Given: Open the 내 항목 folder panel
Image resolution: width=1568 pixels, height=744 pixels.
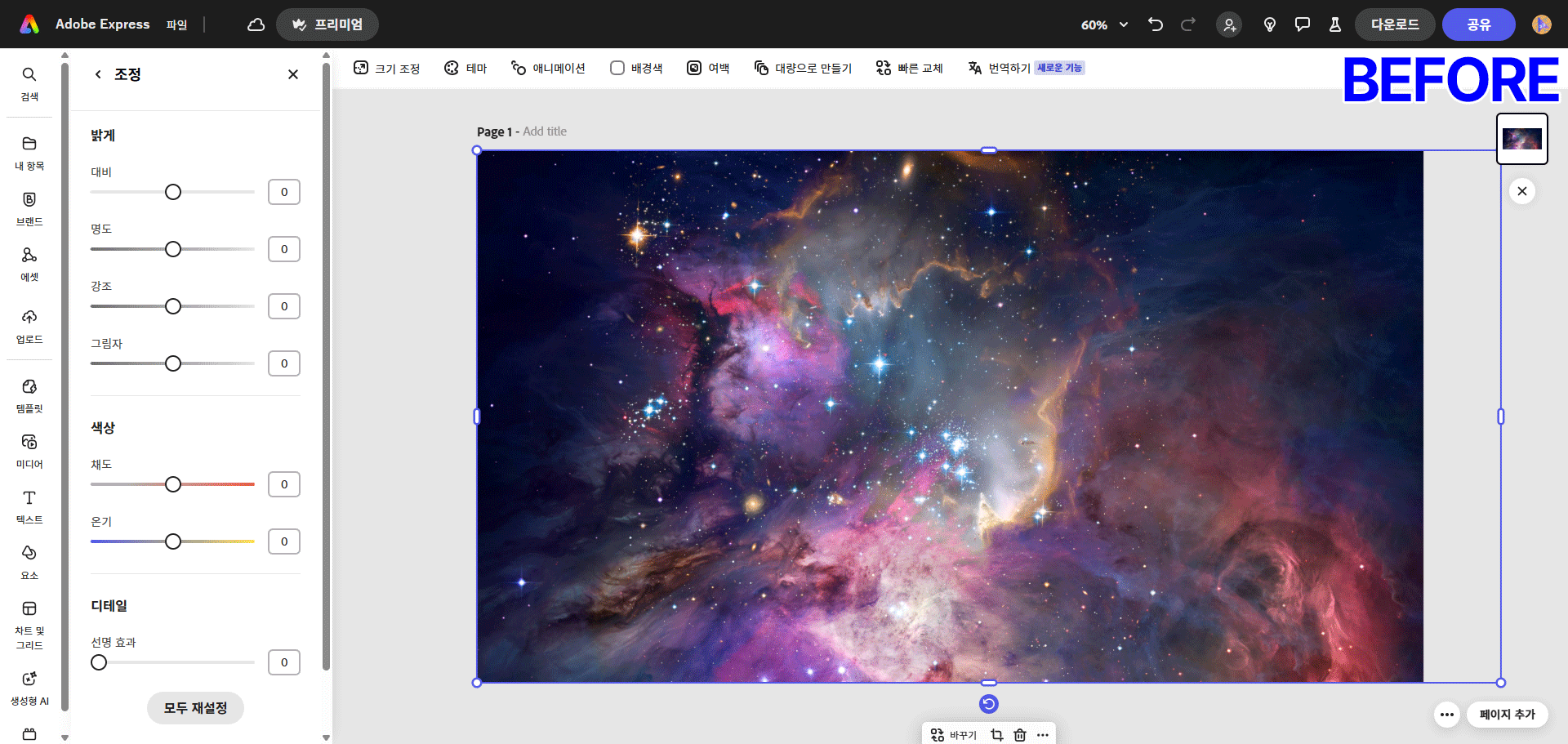Looking at the screenshot, I should click(x=29, y=153).
